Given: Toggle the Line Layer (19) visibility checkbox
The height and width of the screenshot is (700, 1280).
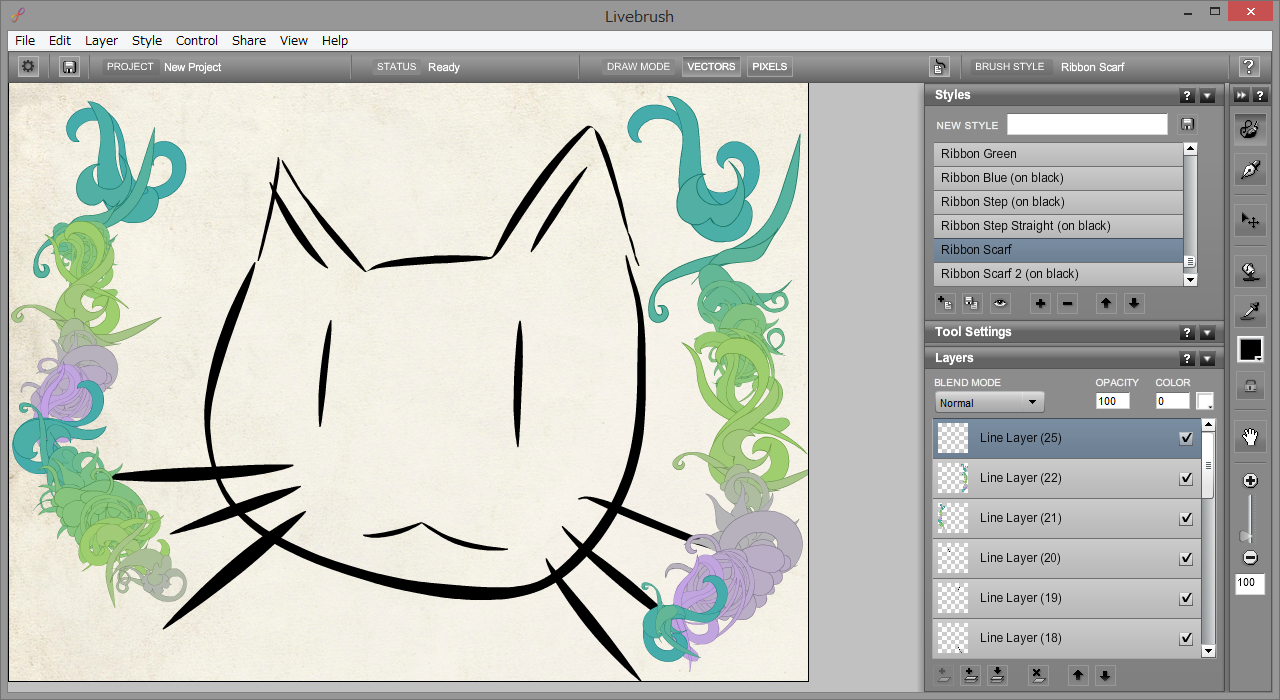Looking at the screenshot, I should 1186,598.
